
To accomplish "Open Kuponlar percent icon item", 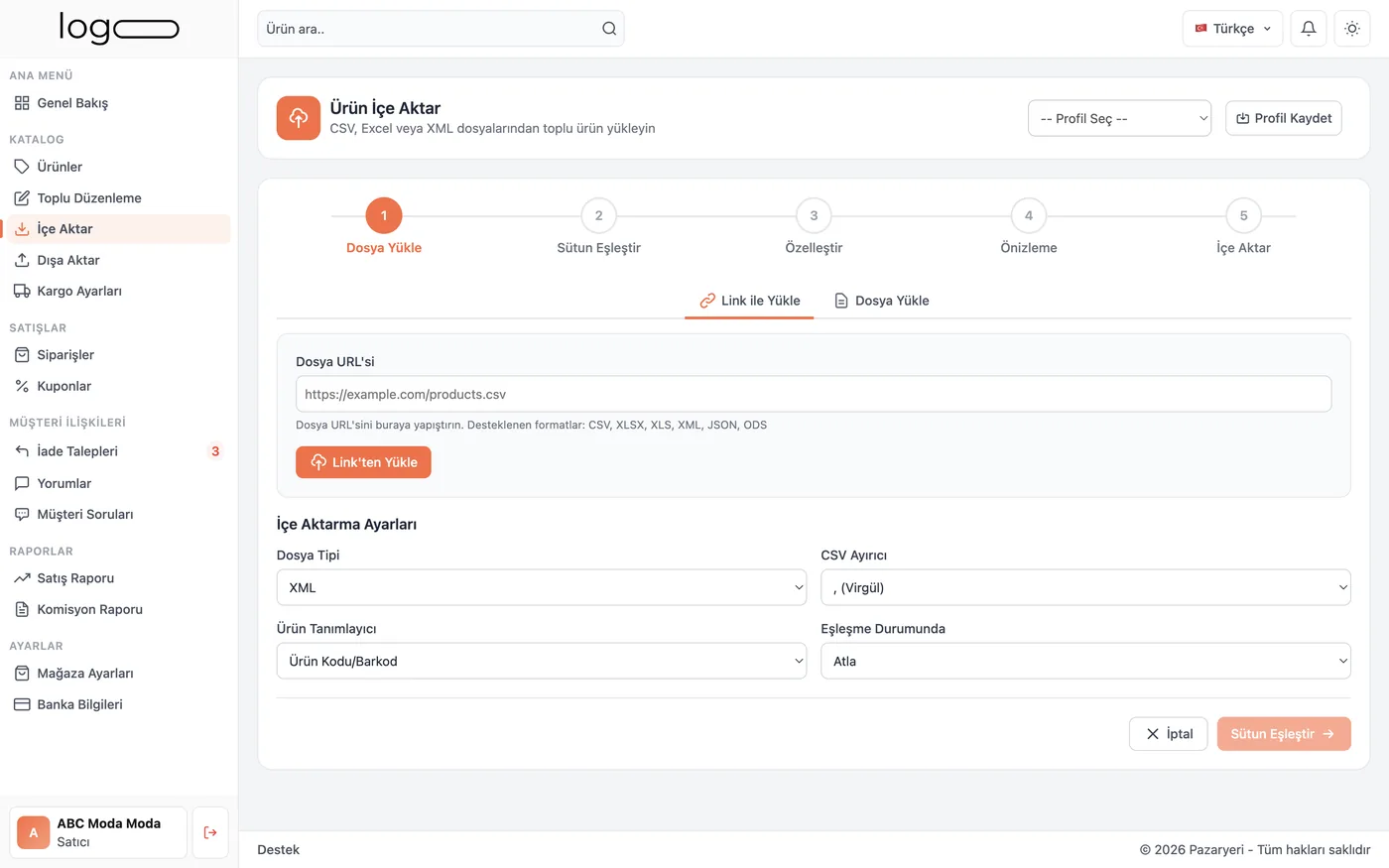I will click(x=22, y=386).
